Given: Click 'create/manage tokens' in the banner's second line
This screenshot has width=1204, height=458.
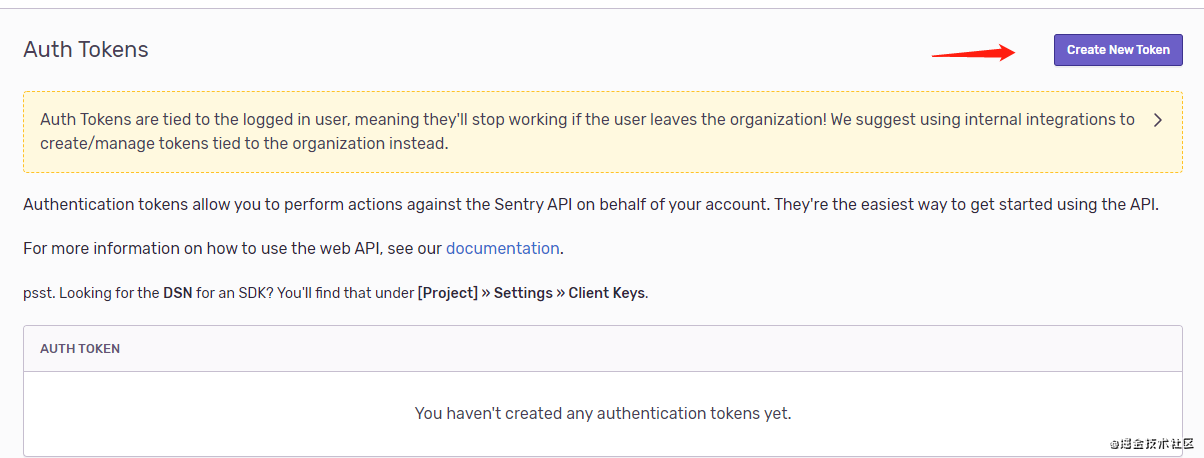Looking at the screenshot, I should point(113,144).
